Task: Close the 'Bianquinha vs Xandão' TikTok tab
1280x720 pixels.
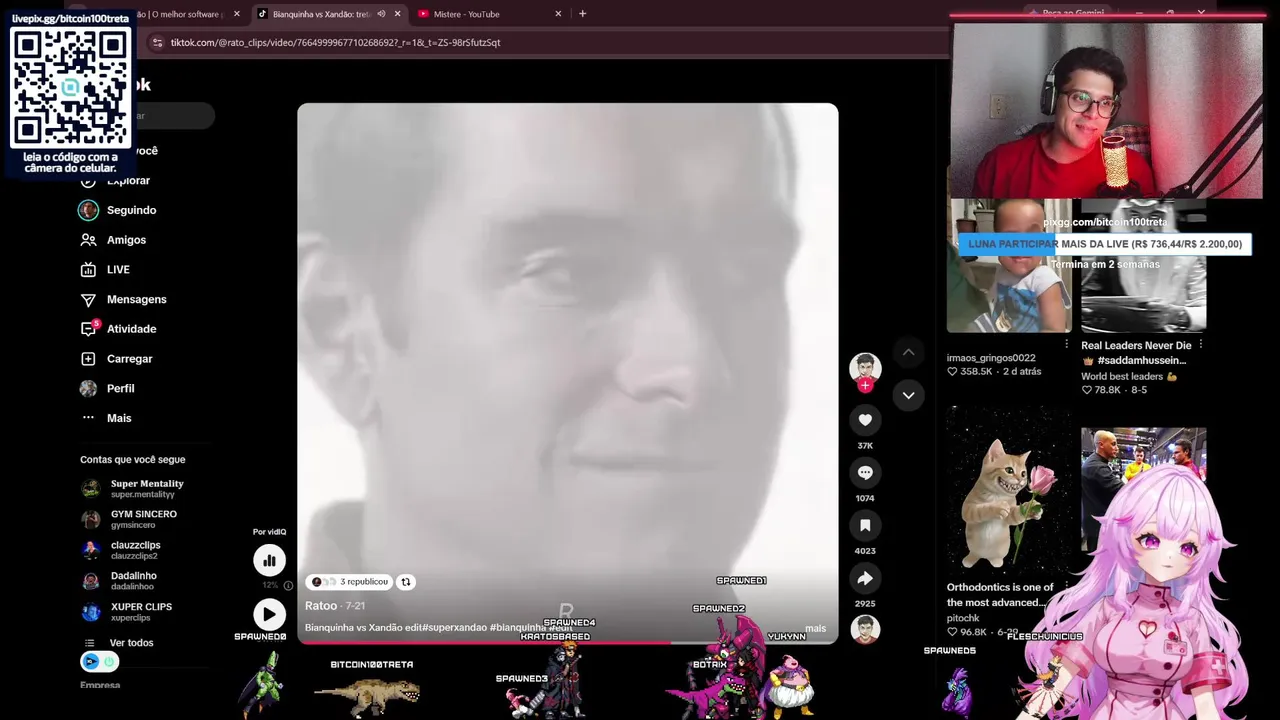Action: pos(398,14)
